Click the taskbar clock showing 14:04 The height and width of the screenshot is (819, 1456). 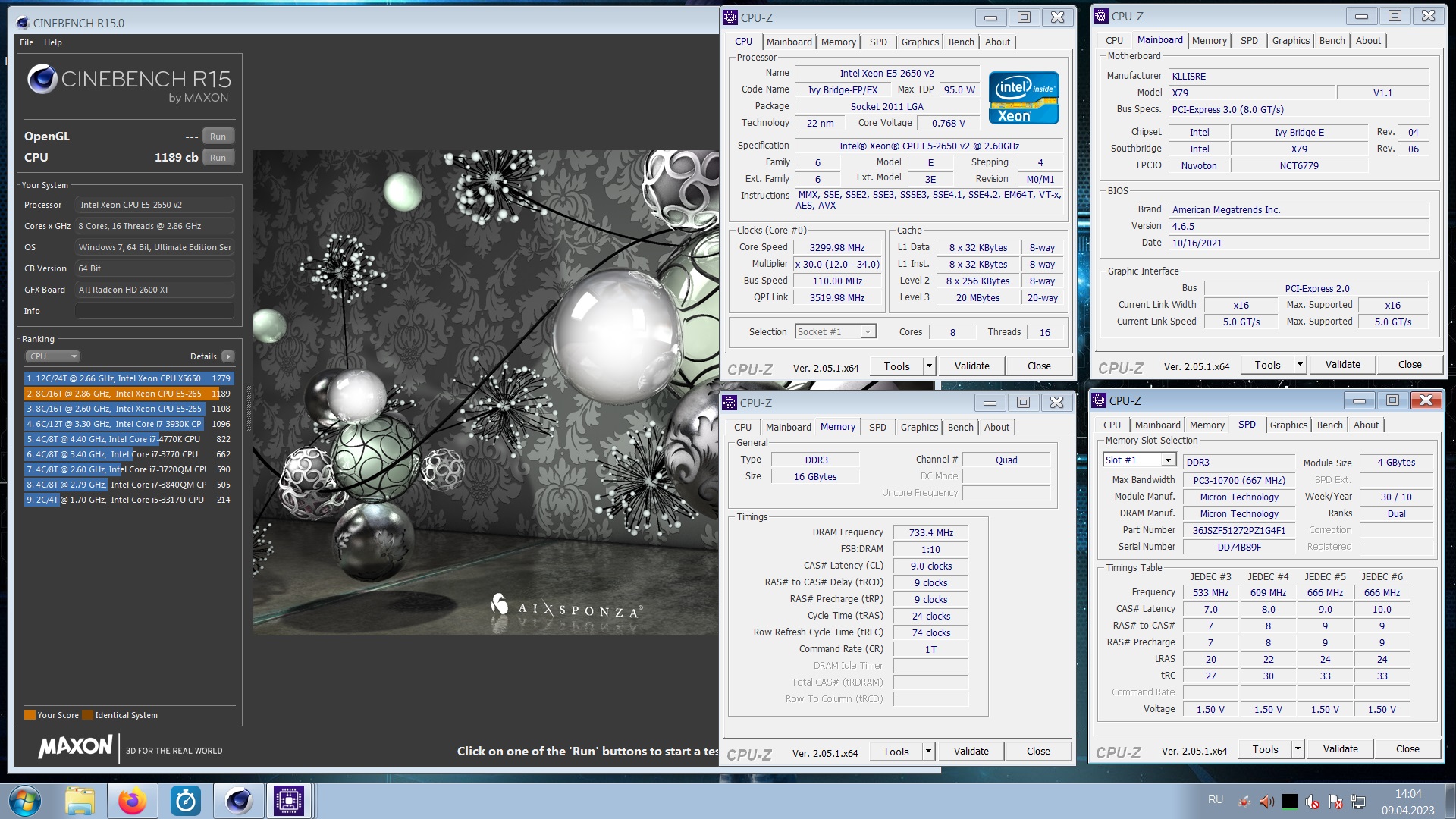(1408, 794)
